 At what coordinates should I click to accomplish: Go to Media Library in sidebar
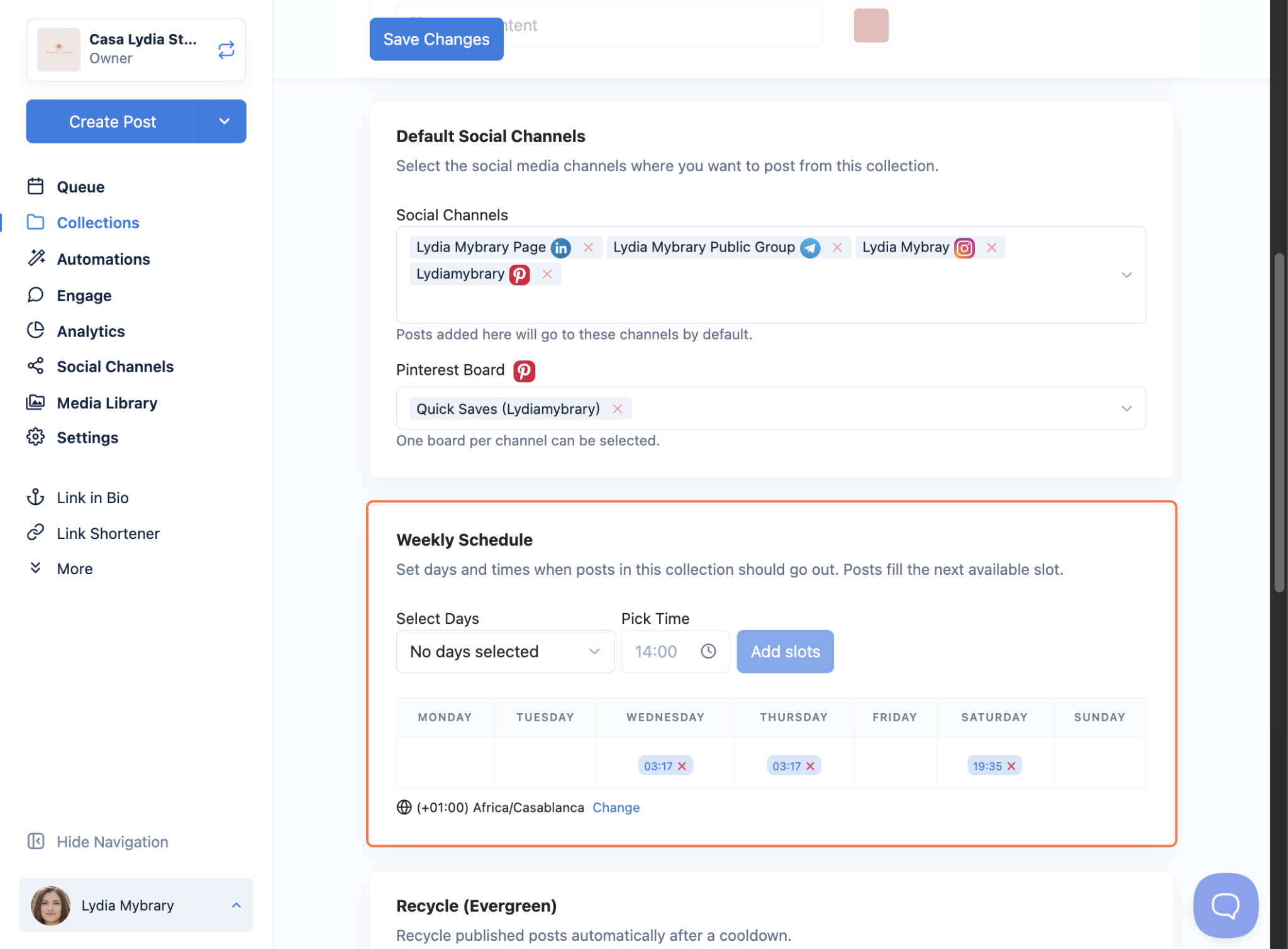pyautogui.click(x=107, y=402)
